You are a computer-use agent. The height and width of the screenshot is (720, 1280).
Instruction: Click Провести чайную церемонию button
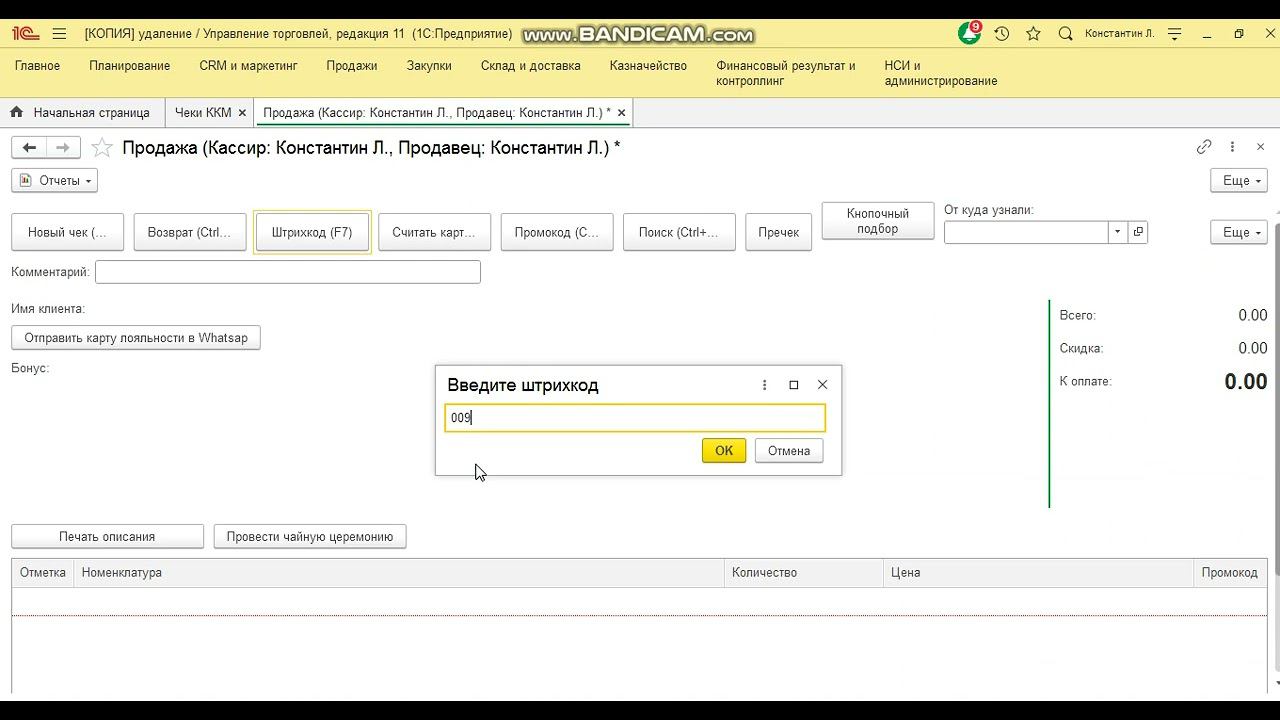[x=310, y=537]
